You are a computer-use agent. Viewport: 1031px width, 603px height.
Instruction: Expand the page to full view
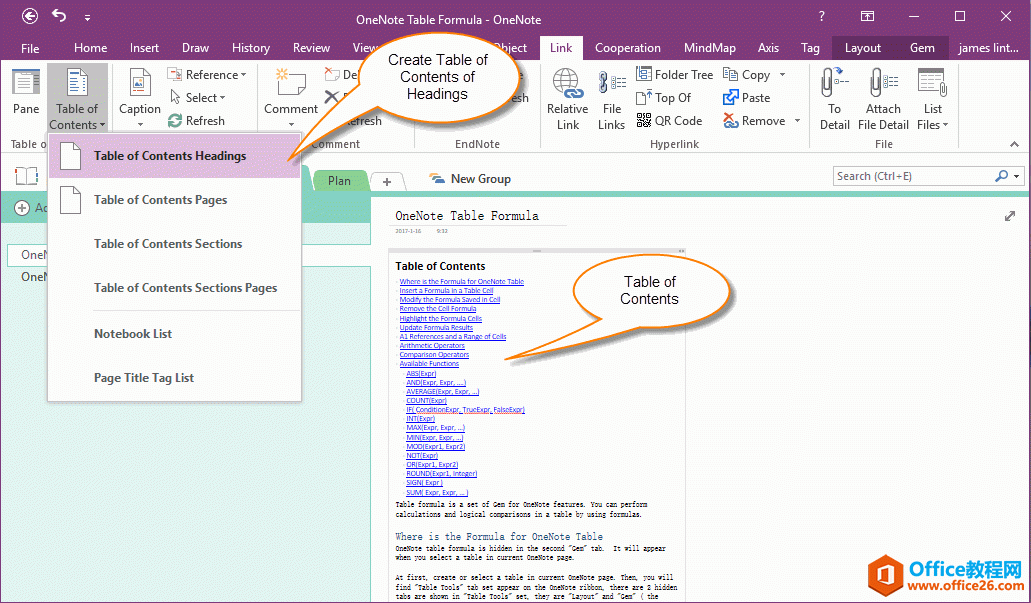[x=1010, y=216]
